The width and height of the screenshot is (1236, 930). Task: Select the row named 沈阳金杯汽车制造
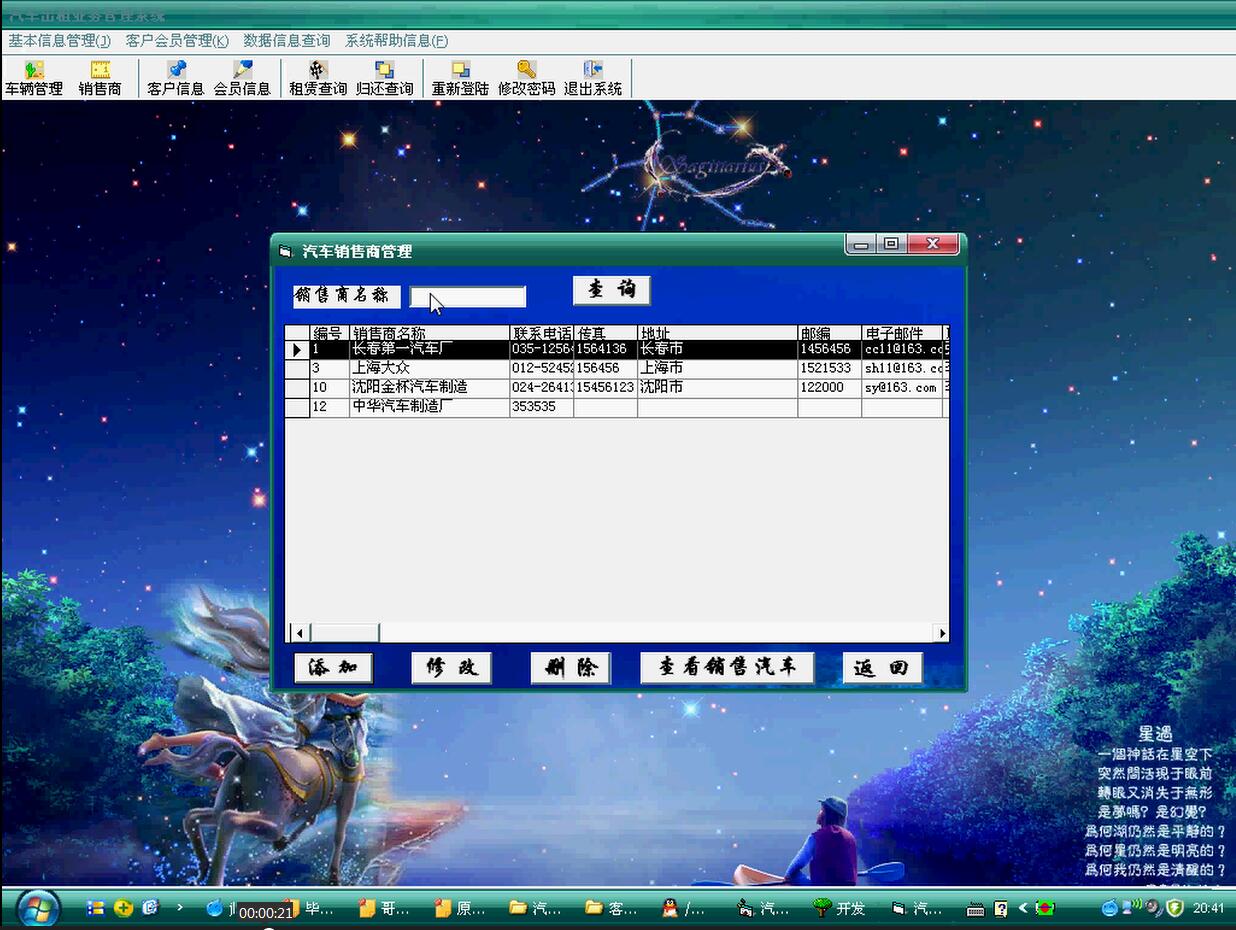pyautogui.click(x=616, y=388)
